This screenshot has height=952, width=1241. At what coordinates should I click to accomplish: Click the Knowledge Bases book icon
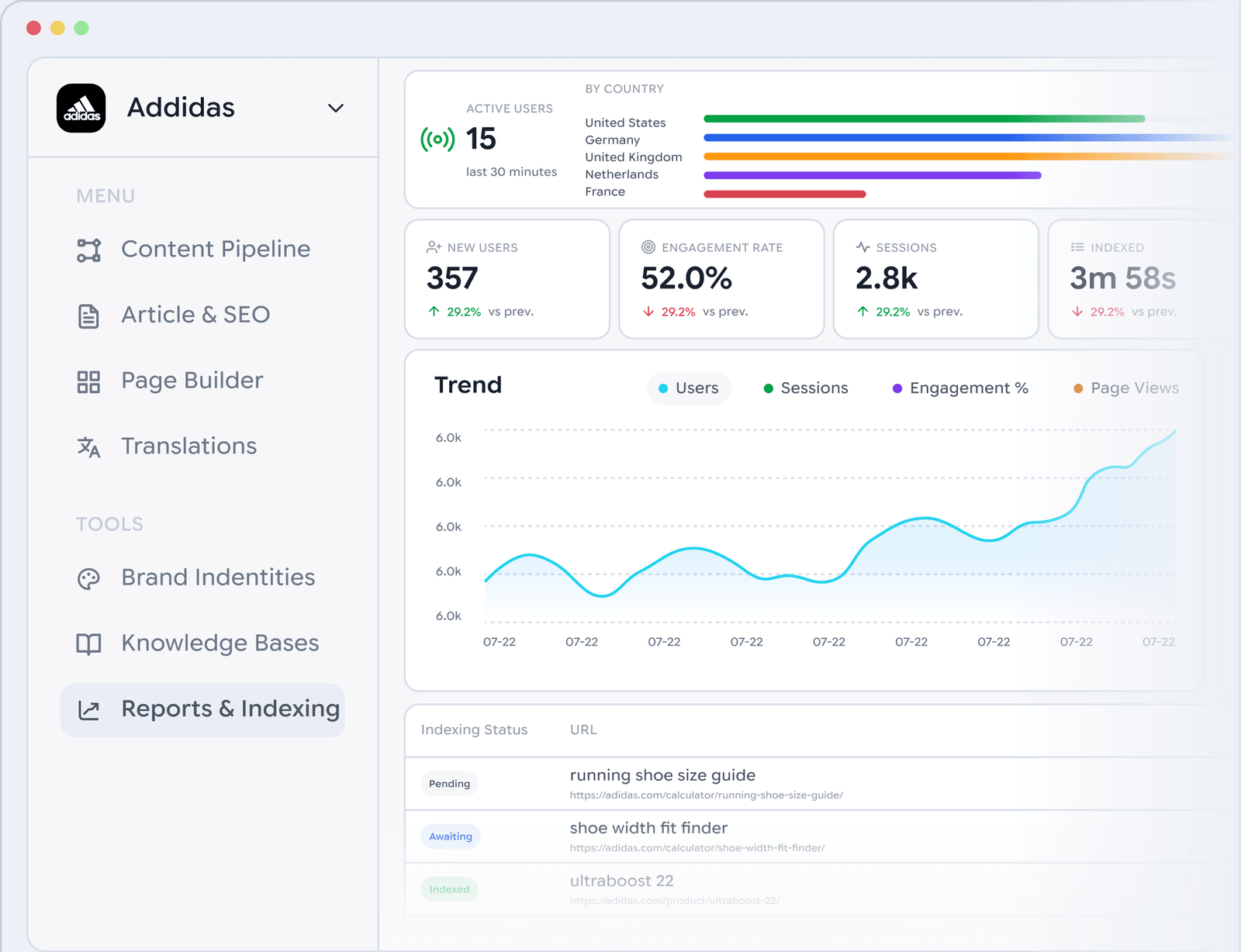89,644
